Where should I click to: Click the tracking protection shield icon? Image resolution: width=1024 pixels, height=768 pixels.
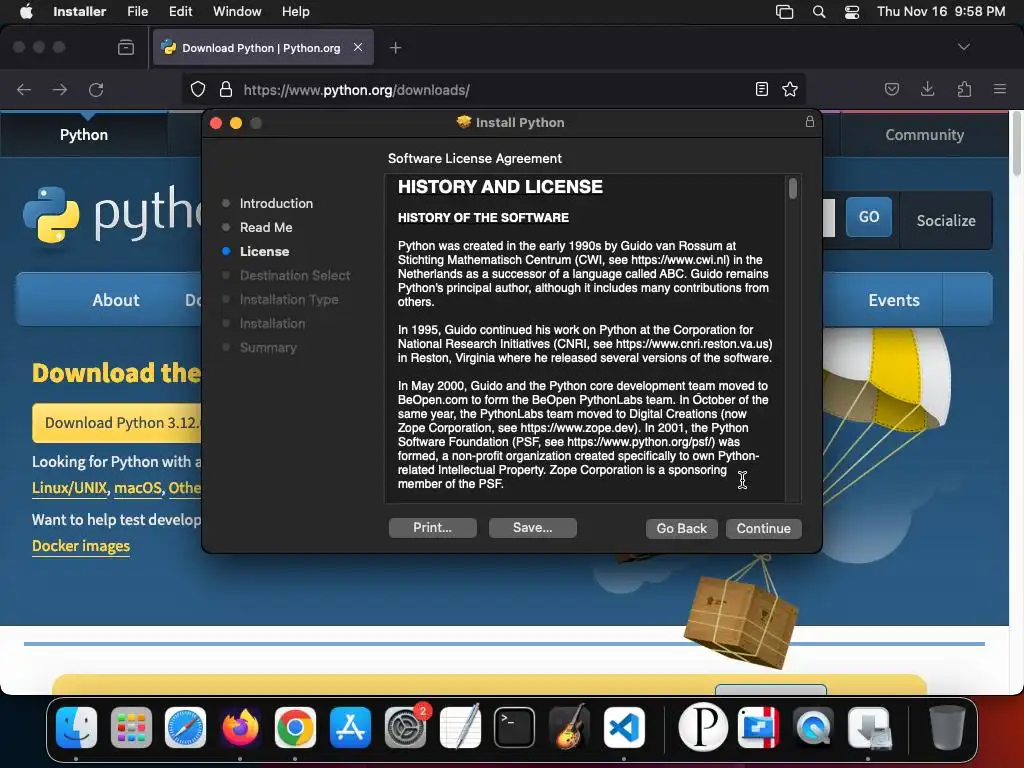(198, 89)
